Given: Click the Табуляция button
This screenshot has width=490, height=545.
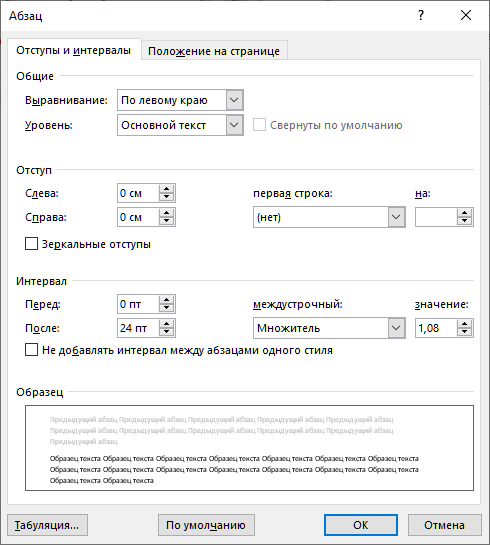Looking at the screenshot, I should pos(47,525).
